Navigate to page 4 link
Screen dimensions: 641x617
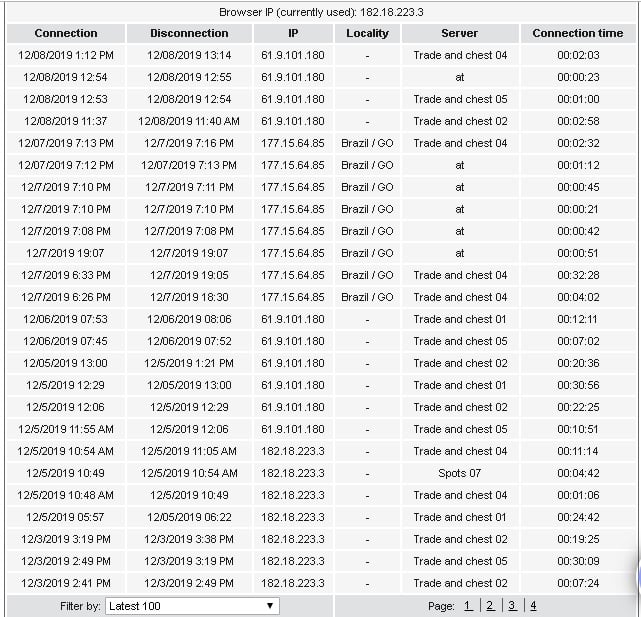tap(533, 605)
